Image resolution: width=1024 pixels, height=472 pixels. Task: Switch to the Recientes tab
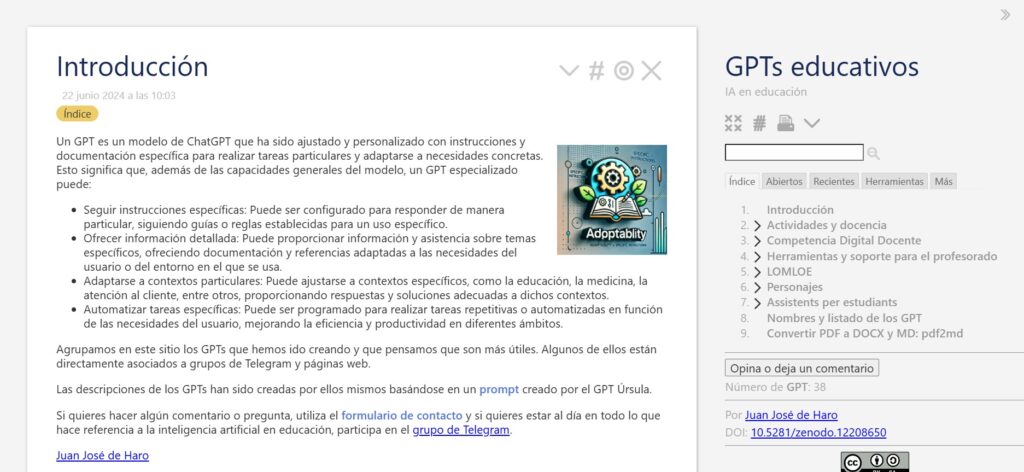point(833,181)
